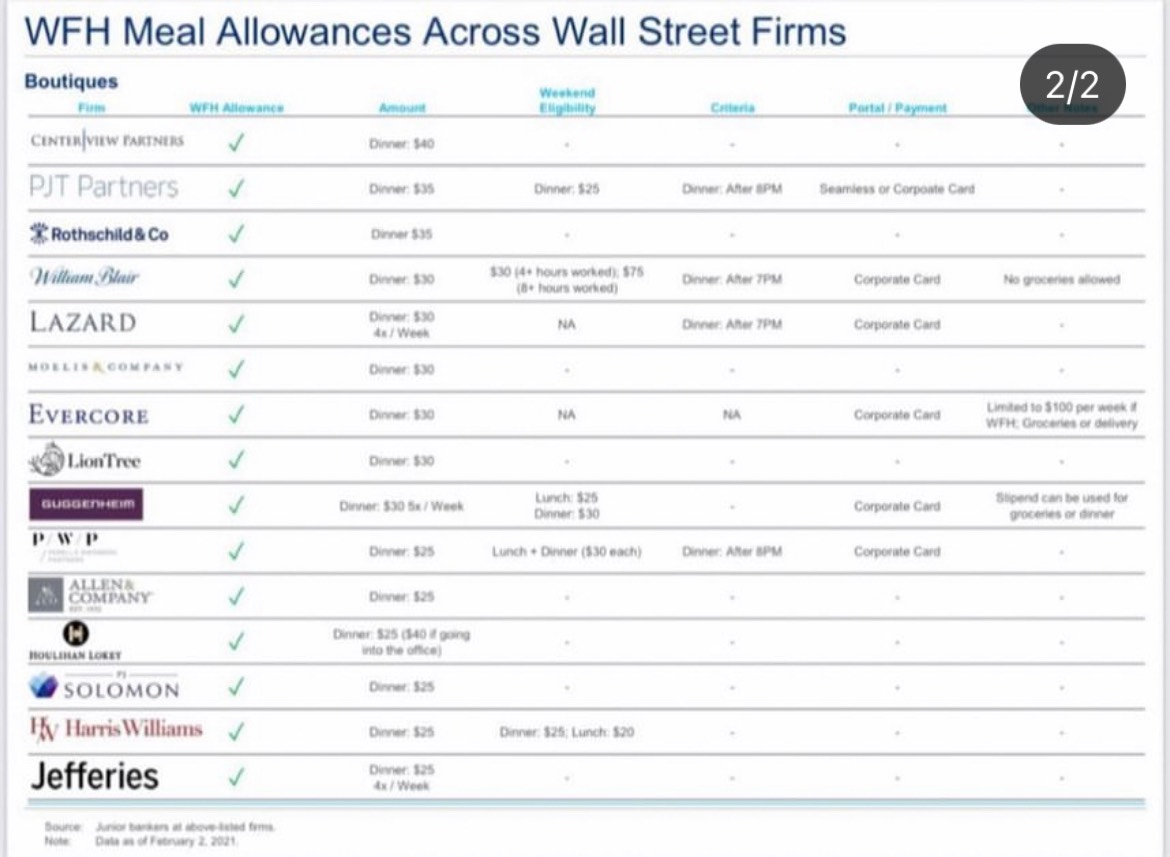
Task: Click the Weekend Eligibility column header
Action: click(x=567, y=101)
